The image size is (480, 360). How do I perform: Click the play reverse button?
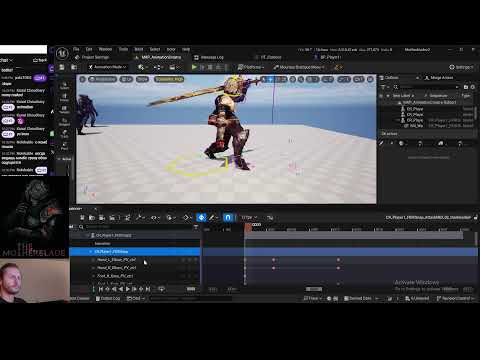[121, 289]
